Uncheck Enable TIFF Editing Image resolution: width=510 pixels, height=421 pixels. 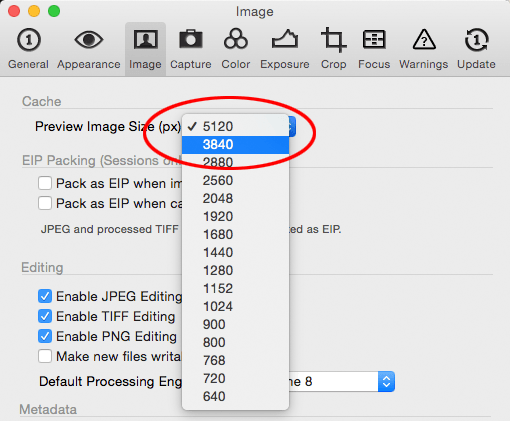click(x=45, y=316)
